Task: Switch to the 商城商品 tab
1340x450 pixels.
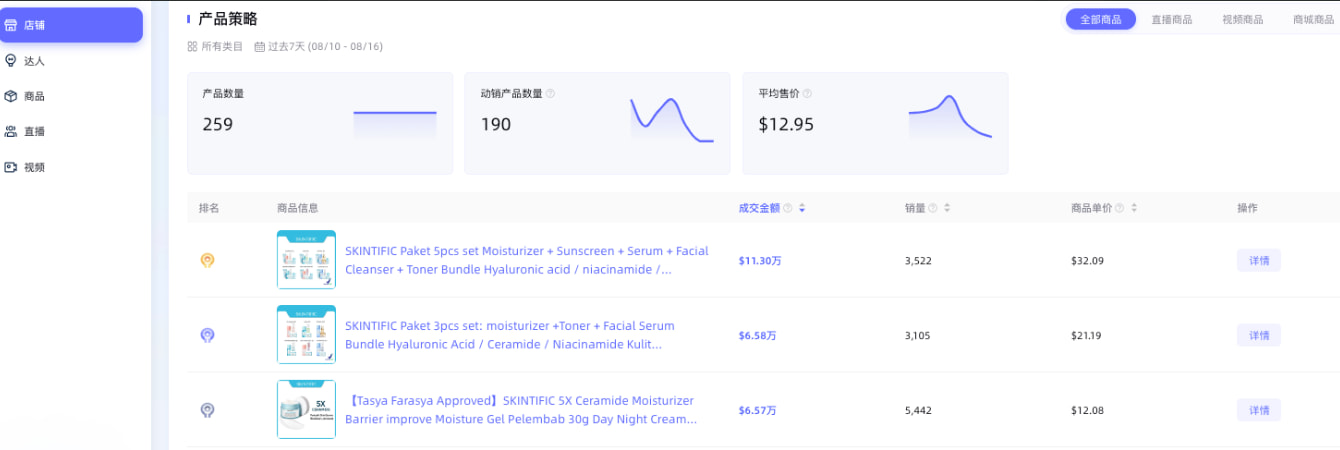Action: pyautogui.click(x=1313, y=19)
